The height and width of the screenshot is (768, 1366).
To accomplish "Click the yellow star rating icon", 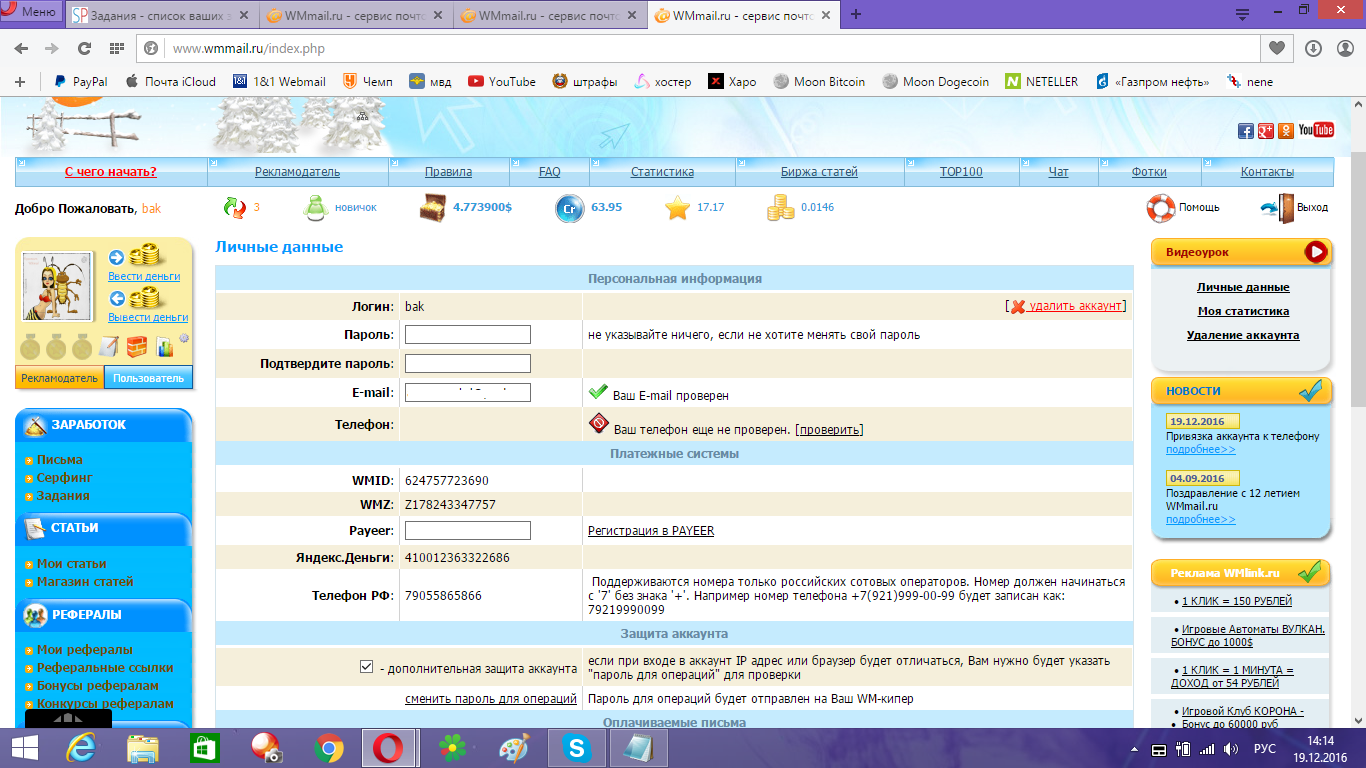I will (x=678, y=207).
